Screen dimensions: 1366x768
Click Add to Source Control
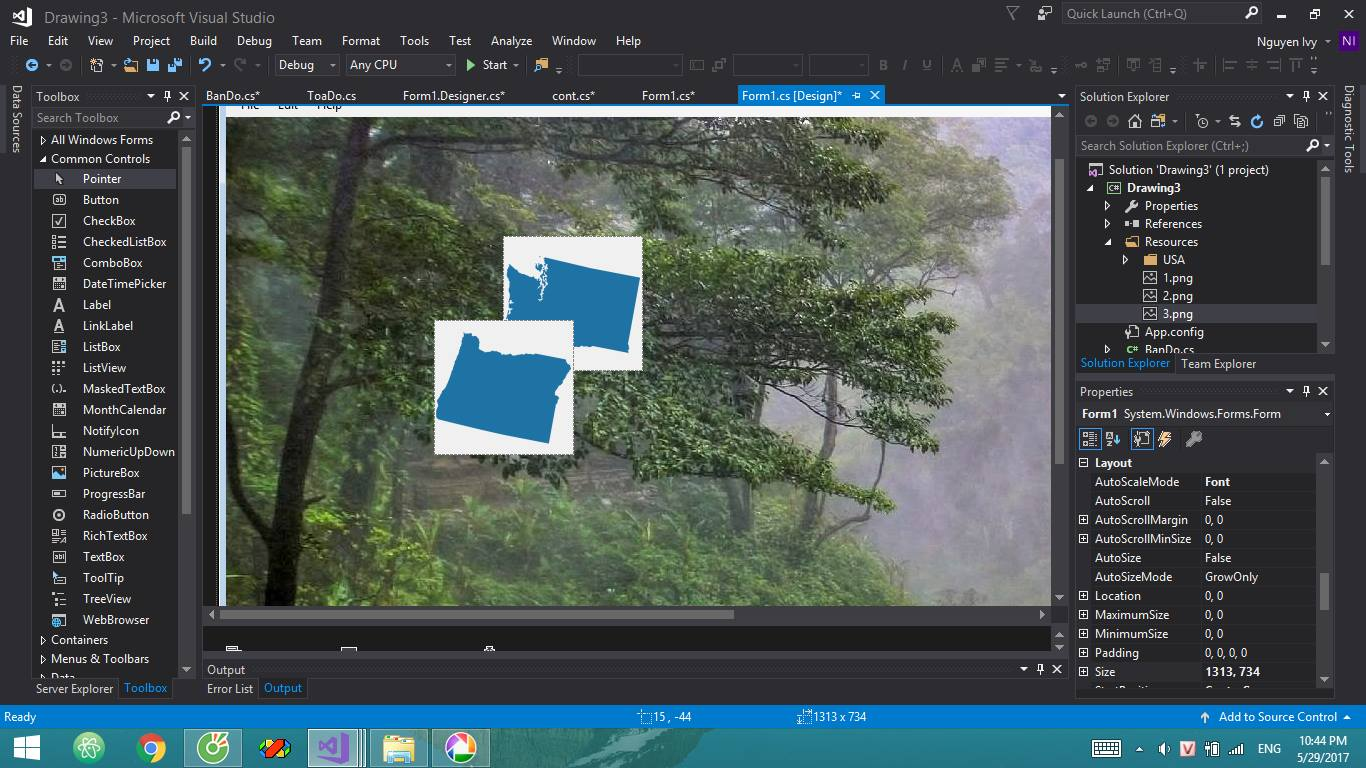1277,717
